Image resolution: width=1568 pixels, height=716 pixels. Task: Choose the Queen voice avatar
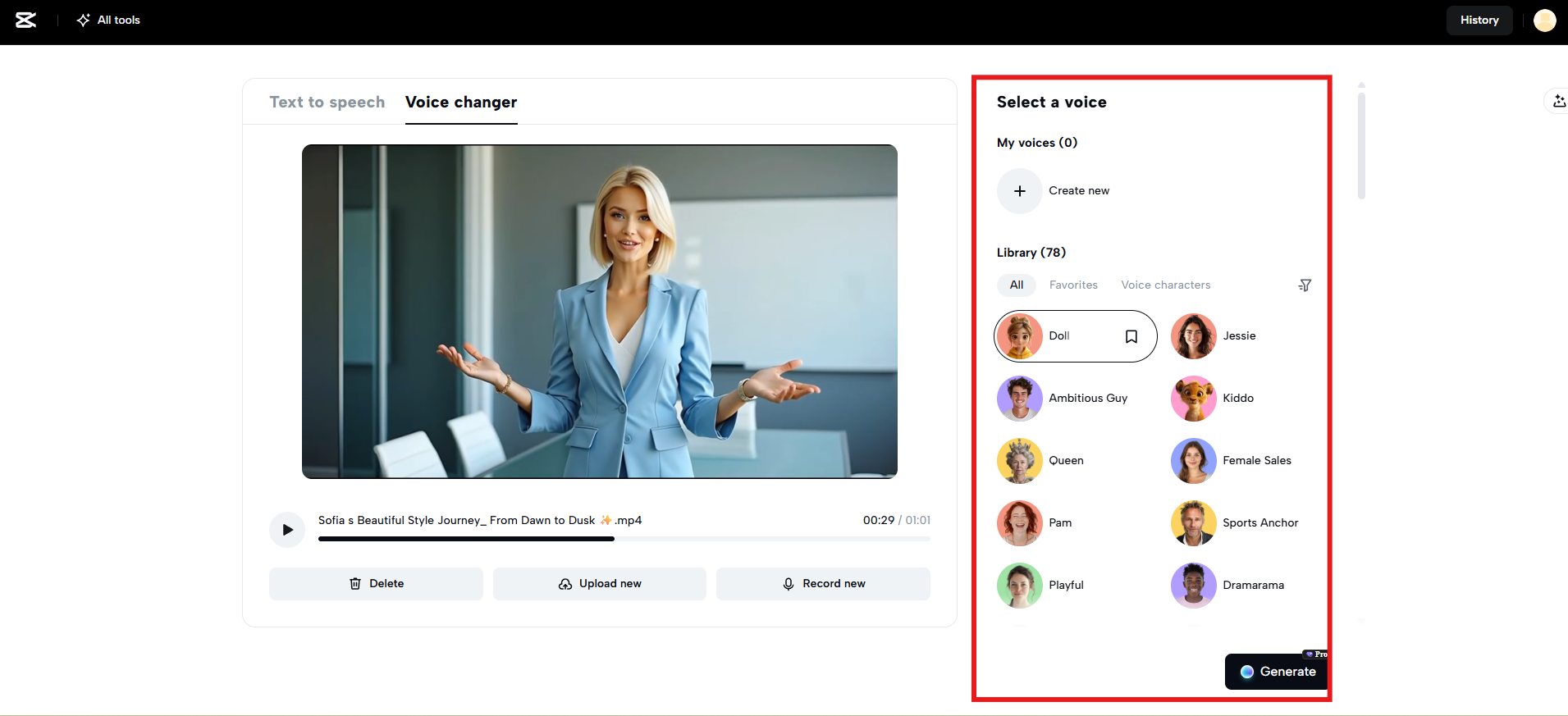tap(1020, 461)
